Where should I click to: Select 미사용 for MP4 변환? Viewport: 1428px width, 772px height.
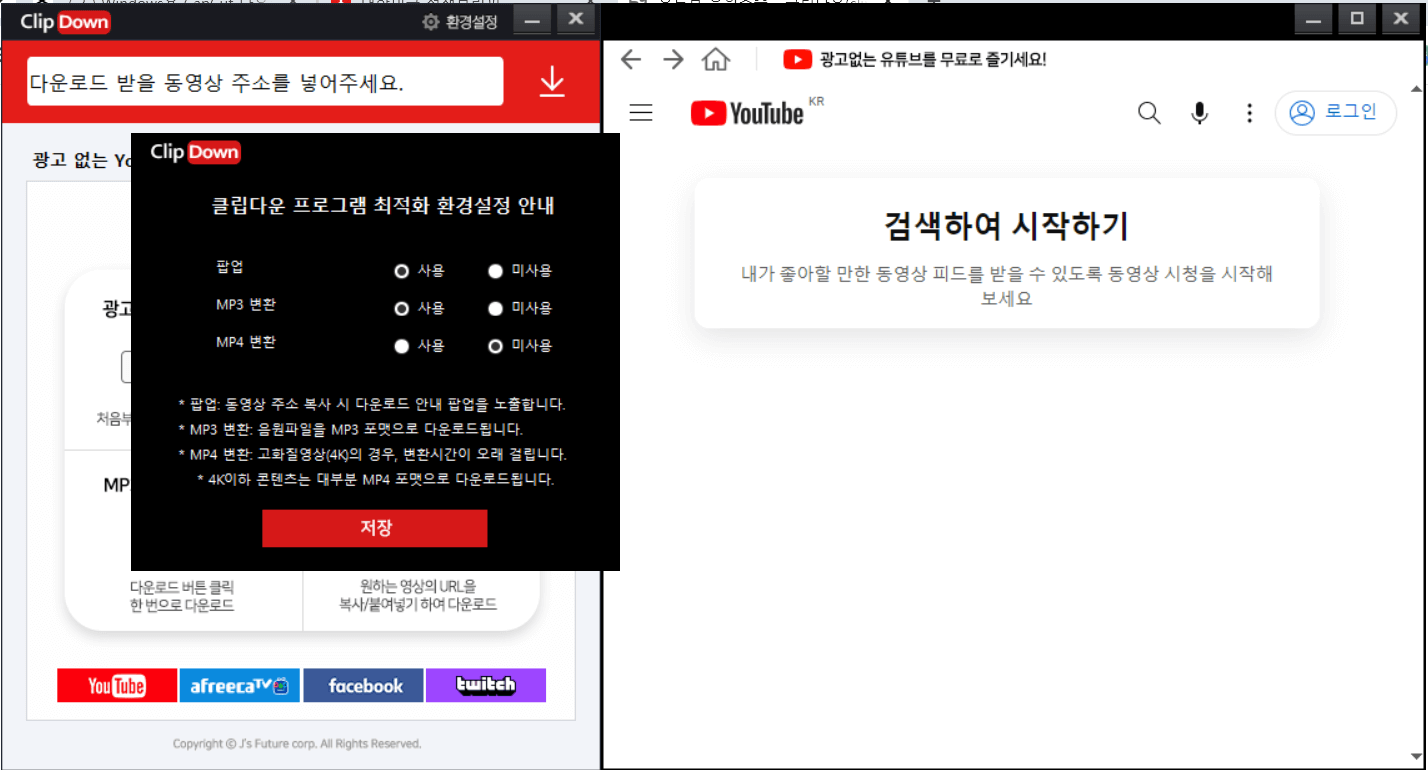pyautogui.click(x=495, y=346)
